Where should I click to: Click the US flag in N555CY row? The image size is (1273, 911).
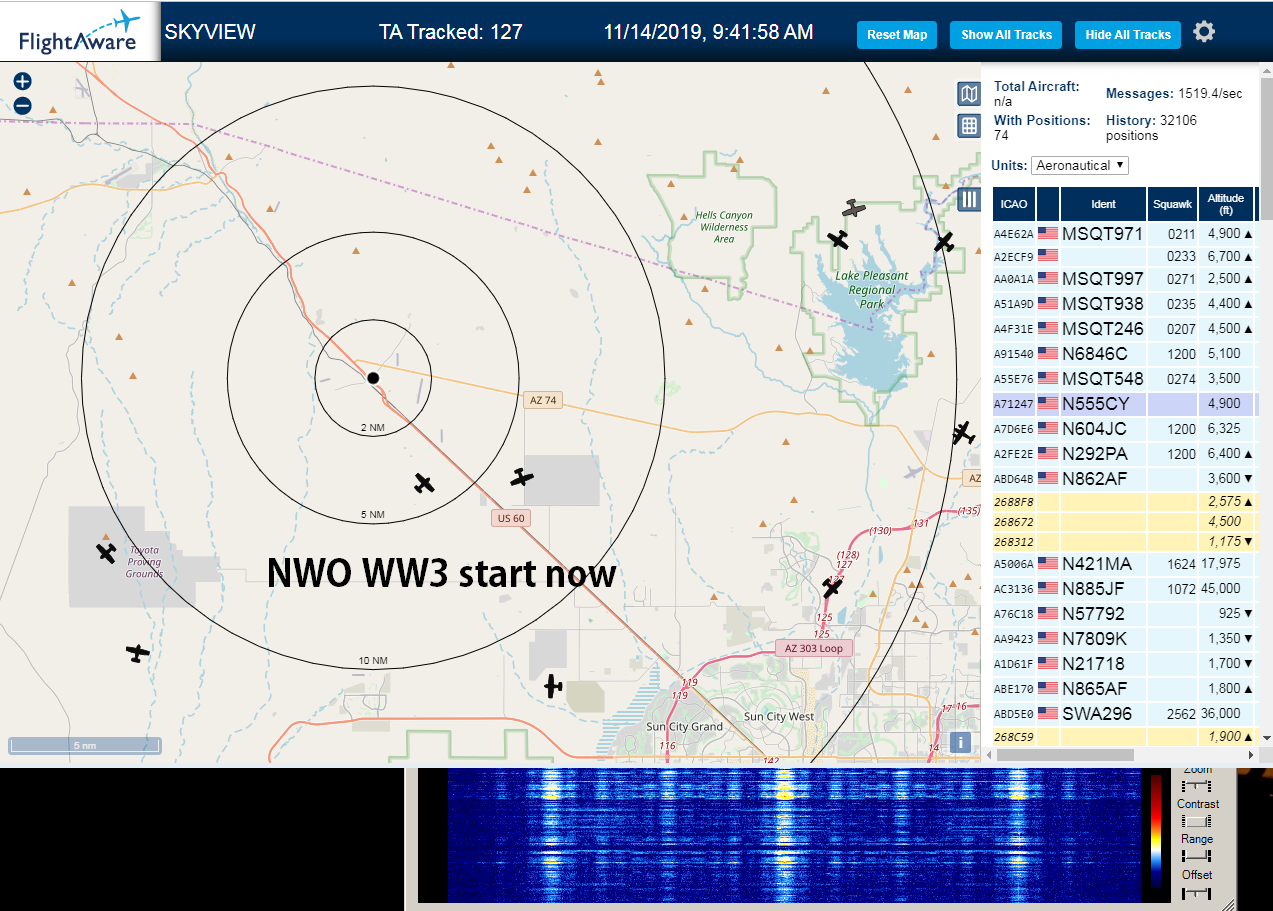(x=1048, y=403)
